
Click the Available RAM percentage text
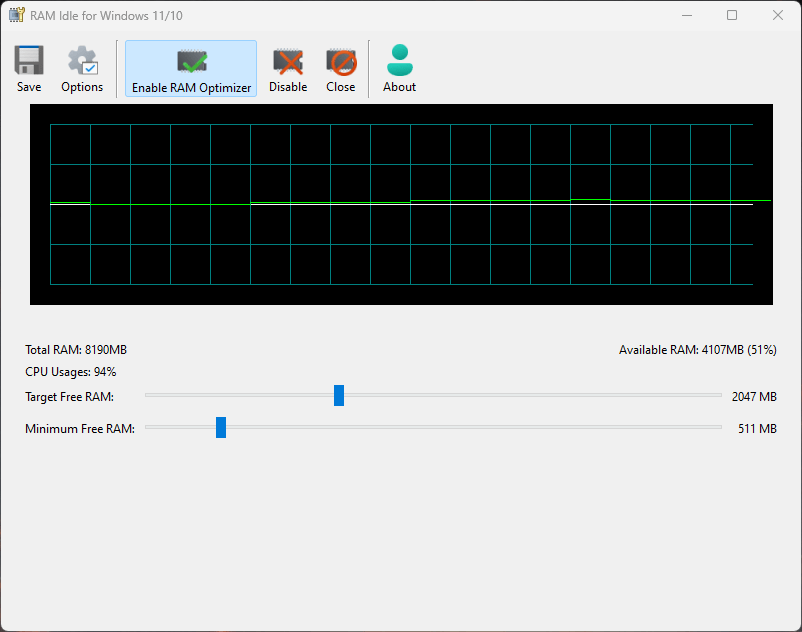(x=697, y=350)
